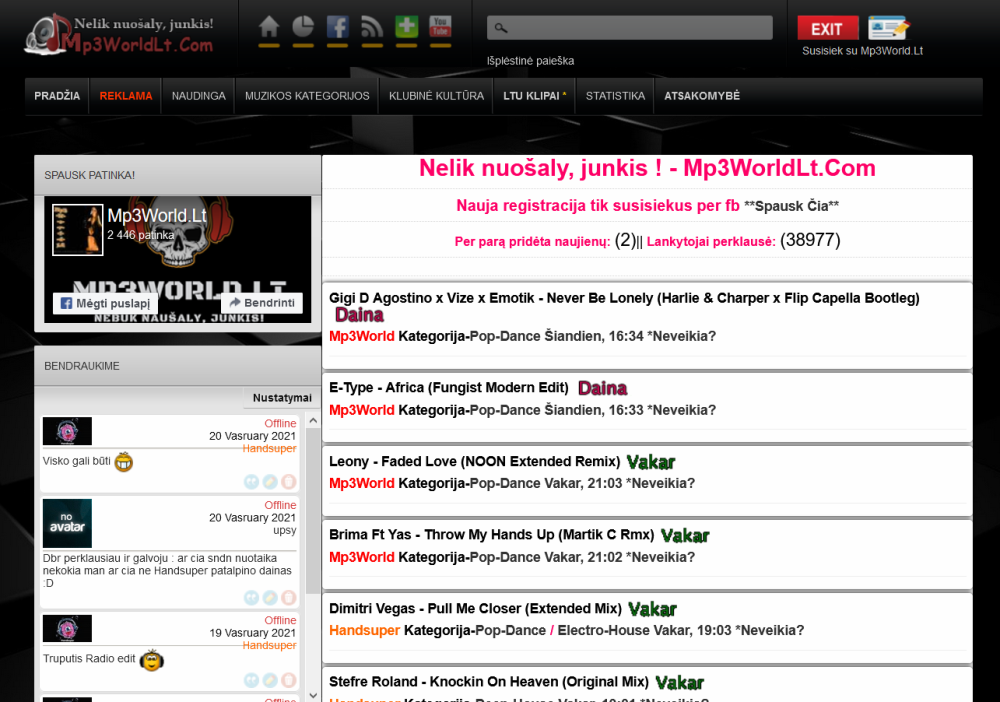
Task: Open the Handsuper avatar on the 'Truputis Radio edit' message
Action: (67, 629)
